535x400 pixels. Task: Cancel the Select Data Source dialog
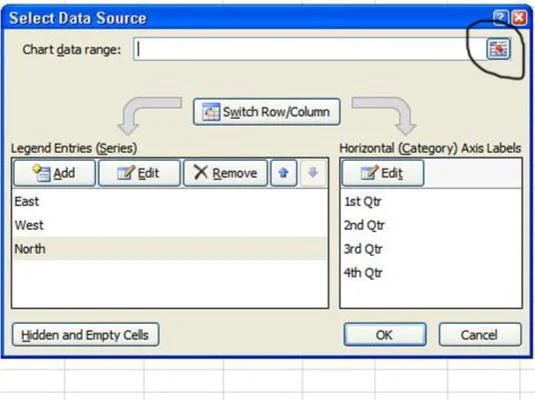point(480,335)
